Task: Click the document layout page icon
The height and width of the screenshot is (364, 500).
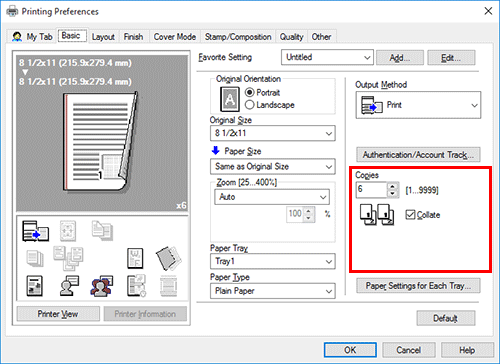Action: pyautogui.click(x=34, y=286)
